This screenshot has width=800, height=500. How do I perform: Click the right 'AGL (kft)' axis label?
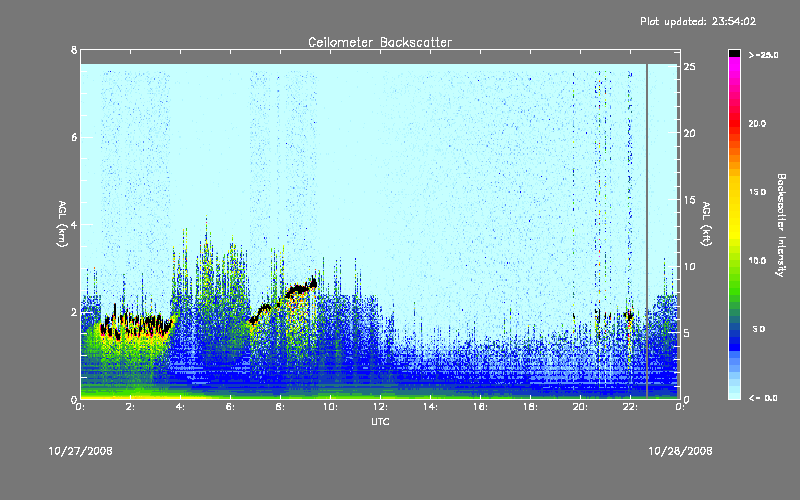tap(706, 224)
